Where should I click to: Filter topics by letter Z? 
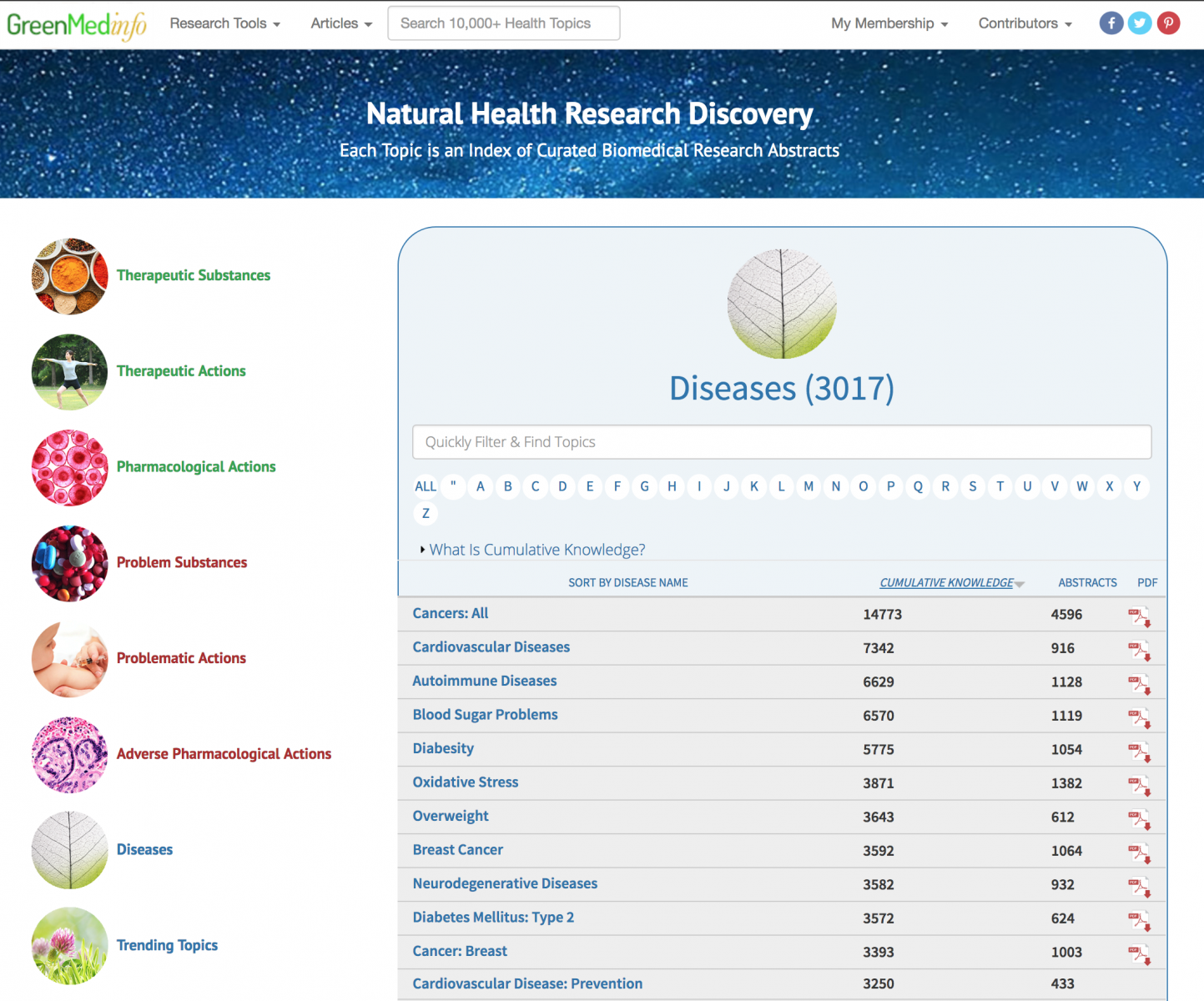click(426, 513)
